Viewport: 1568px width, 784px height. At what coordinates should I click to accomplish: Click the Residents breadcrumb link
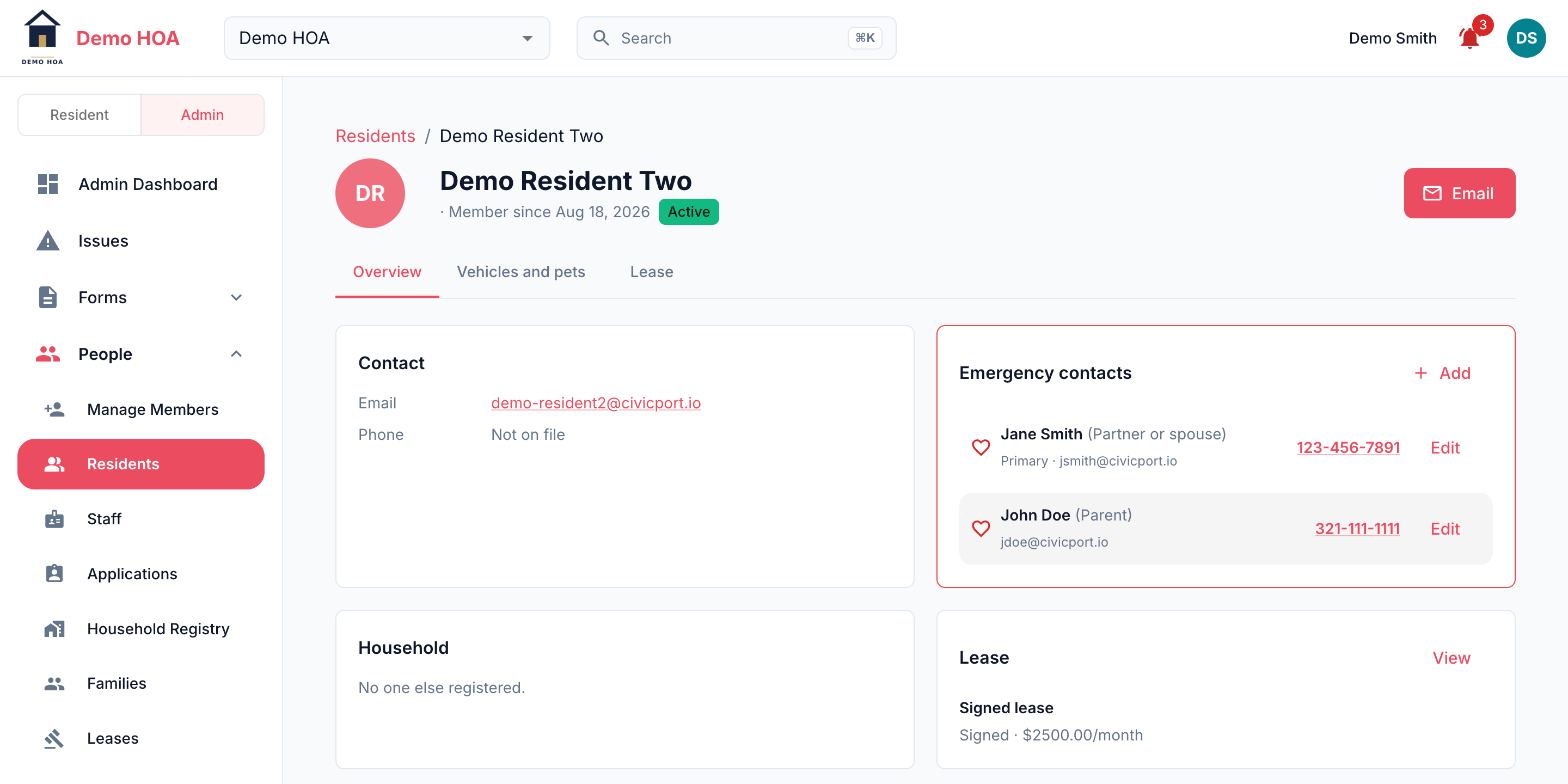[x=375, y=136]
